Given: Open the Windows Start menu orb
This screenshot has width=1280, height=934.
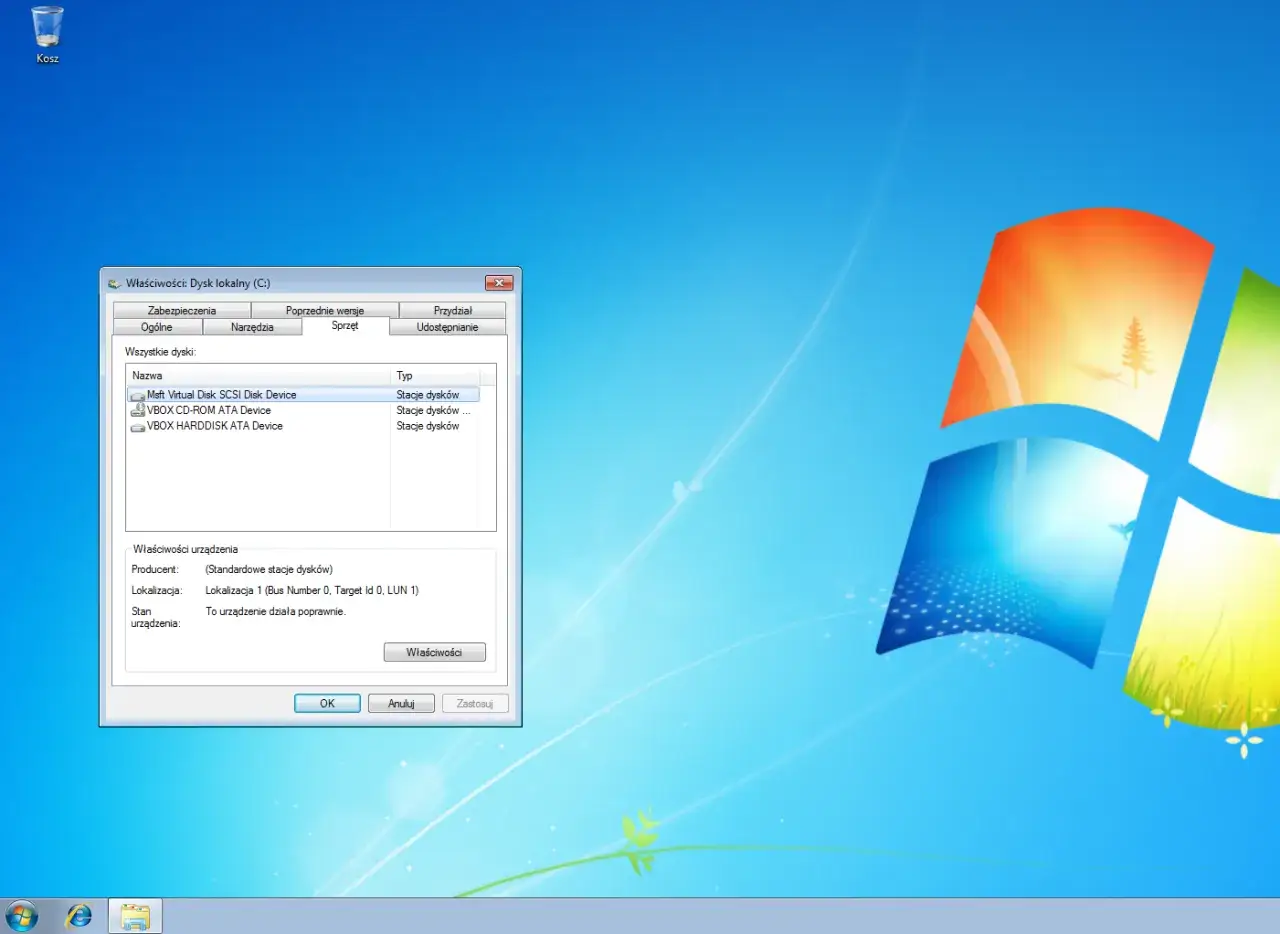Looking at the screenshot, I should pos(21,915).
